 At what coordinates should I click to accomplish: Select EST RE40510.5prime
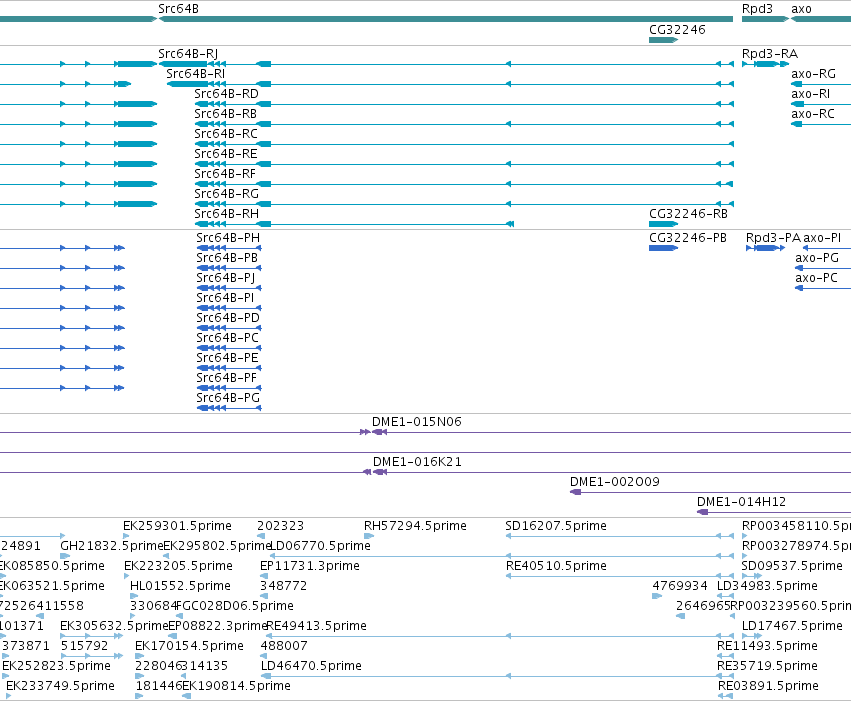(556, 566)
